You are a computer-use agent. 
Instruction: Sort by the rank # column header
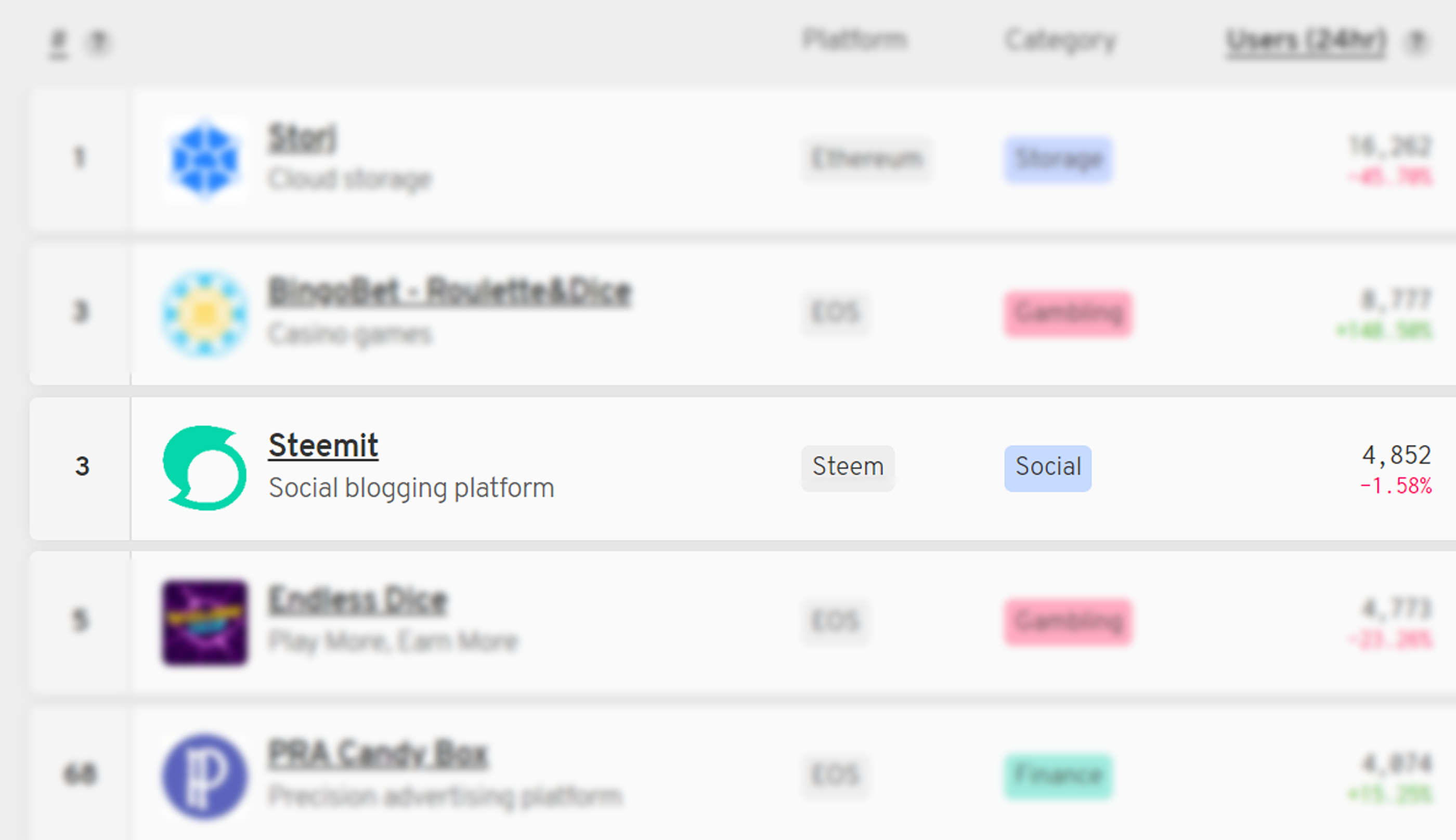point(58,44)
